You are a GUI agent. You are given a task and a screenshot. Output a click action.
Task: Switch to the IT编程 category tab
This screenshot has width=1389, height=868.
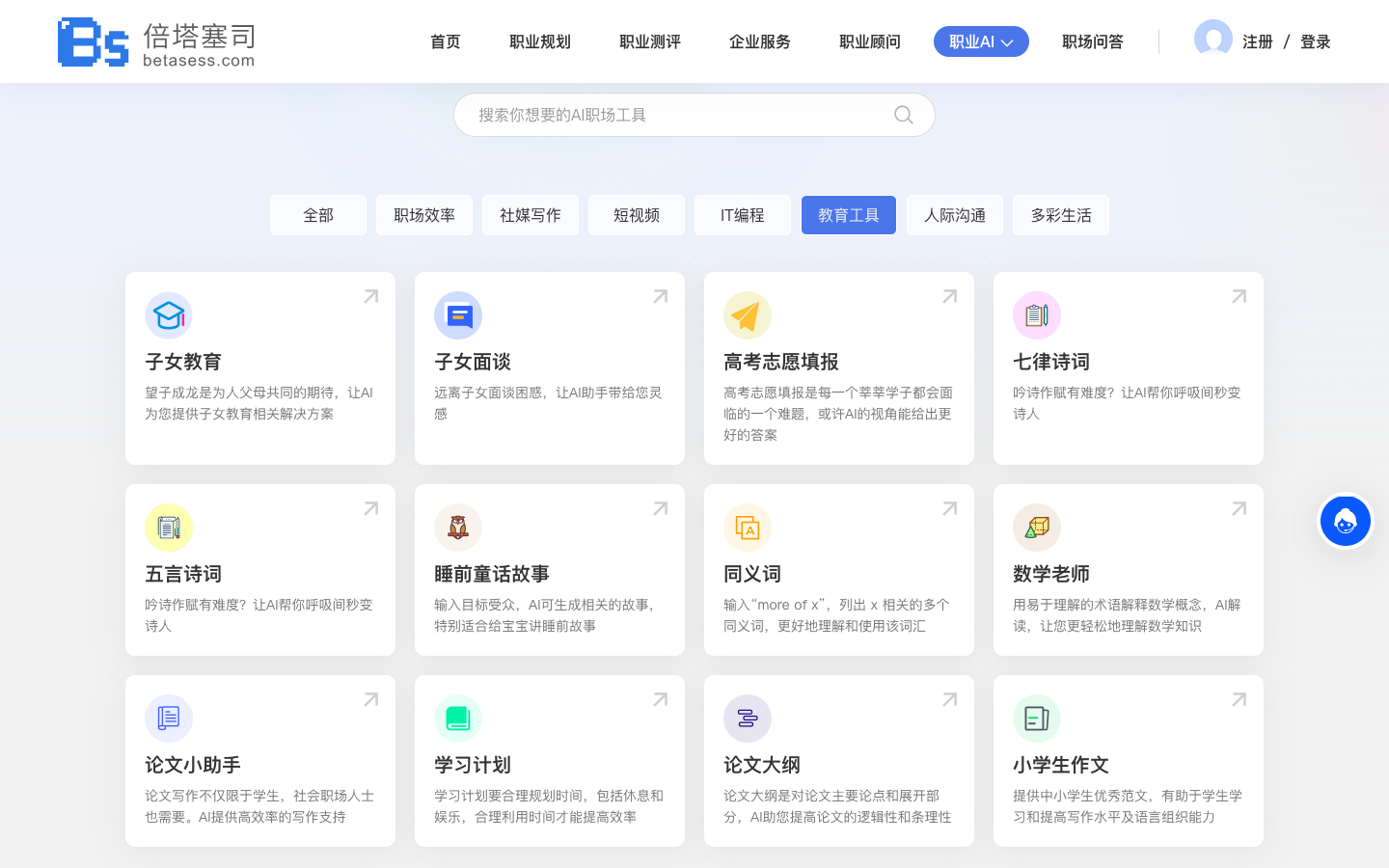[x=742, y=215]
